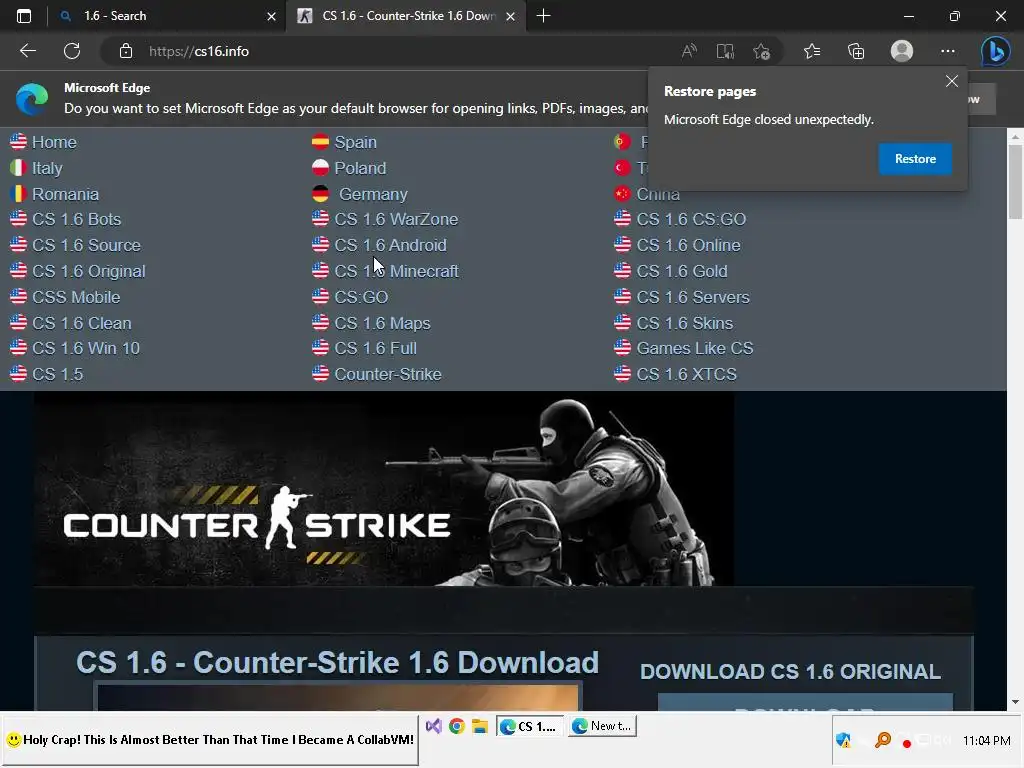Screen dimensions: 1024x768
Task: Open the Home link
Action: coord(54,142)
